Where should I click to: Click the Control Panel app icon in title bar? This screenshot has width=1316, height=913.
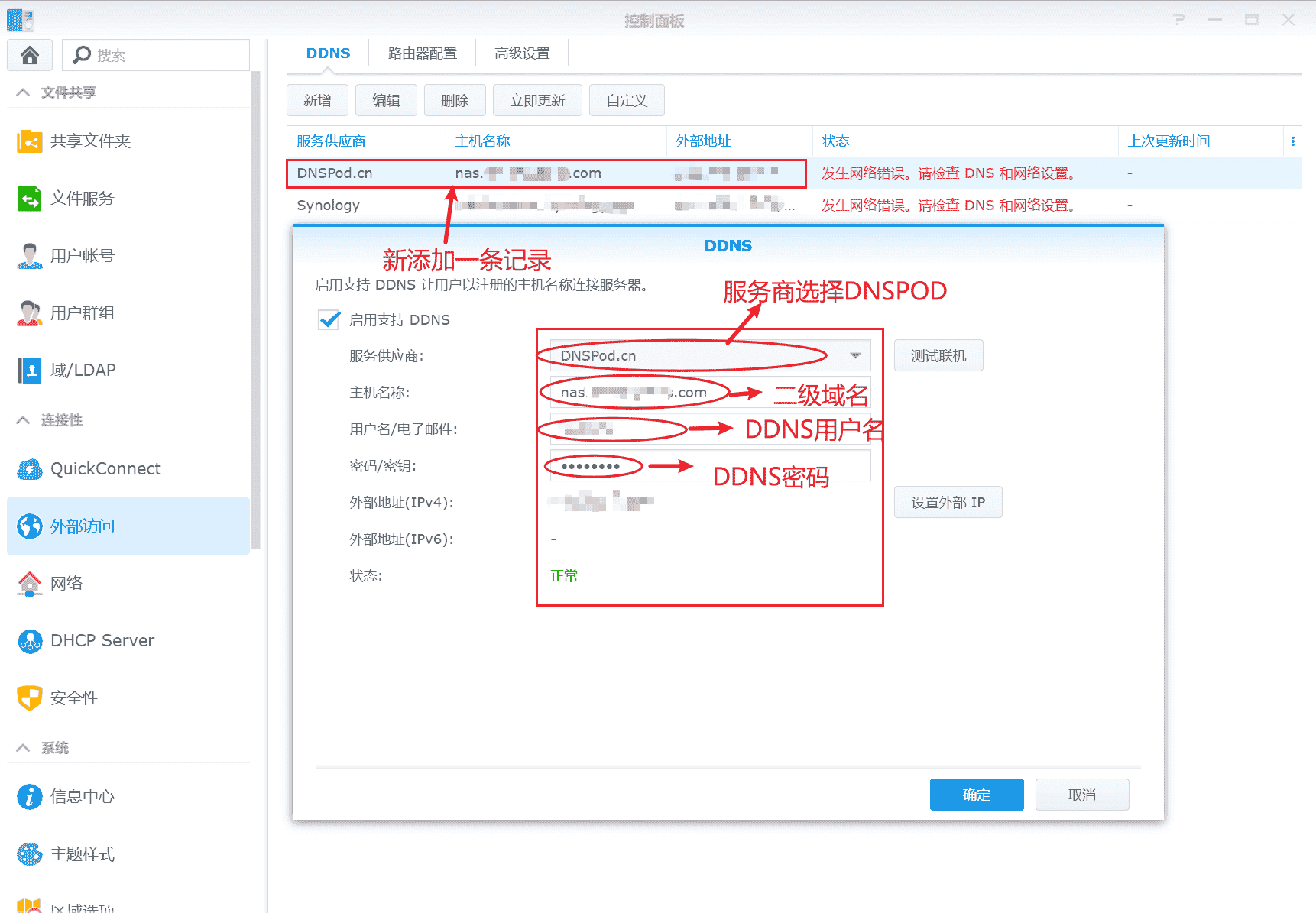point(21,20)
